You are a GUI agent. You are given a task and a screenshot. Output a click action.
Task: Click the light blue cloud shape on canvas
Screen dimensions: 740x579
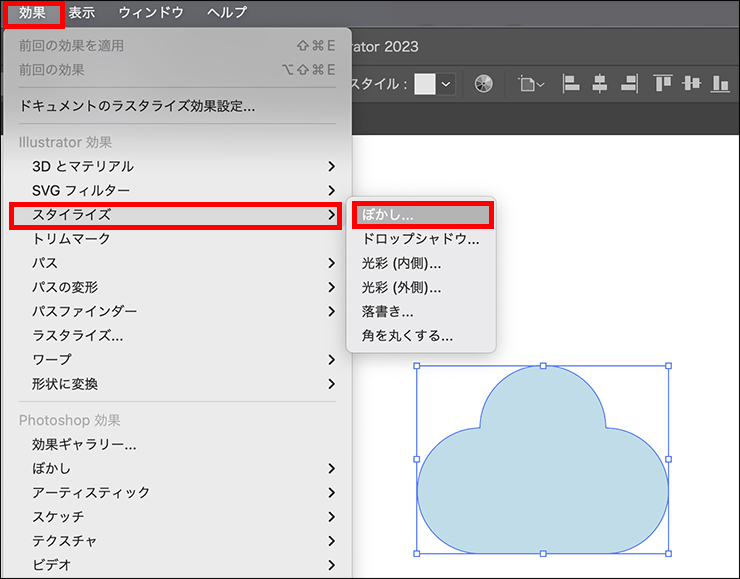coord(542,480)
